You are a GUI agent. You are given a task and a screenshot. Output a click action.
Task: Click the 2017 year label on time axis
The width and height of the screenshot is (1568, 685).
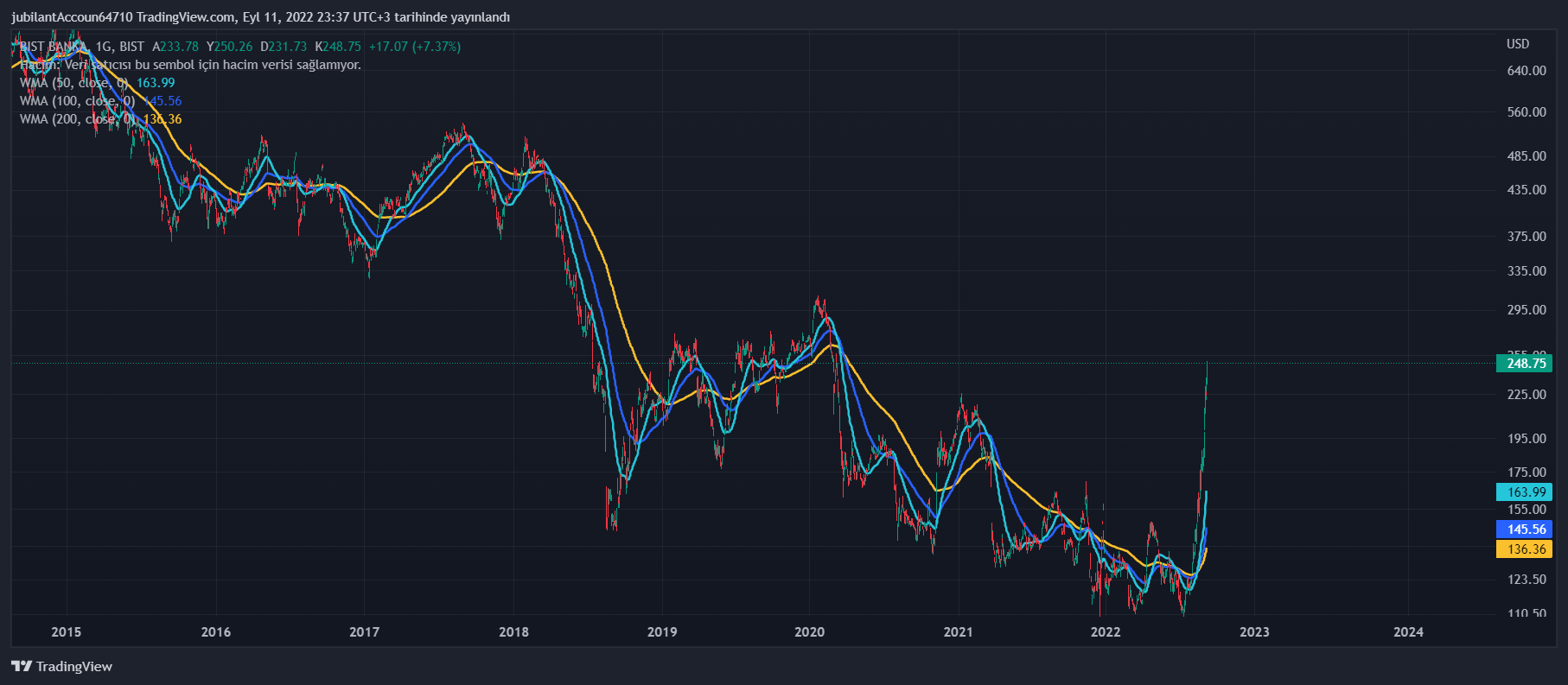click(364, 632)
